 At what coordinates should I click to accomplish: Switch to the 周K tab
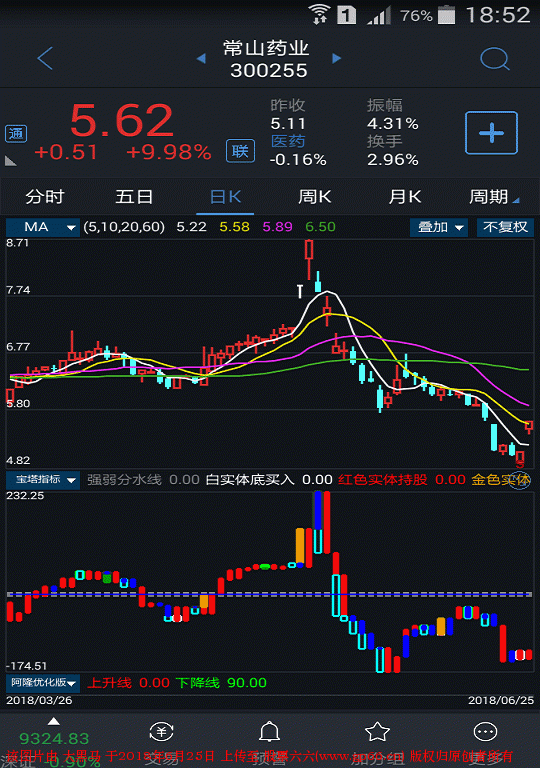(315, 197)
